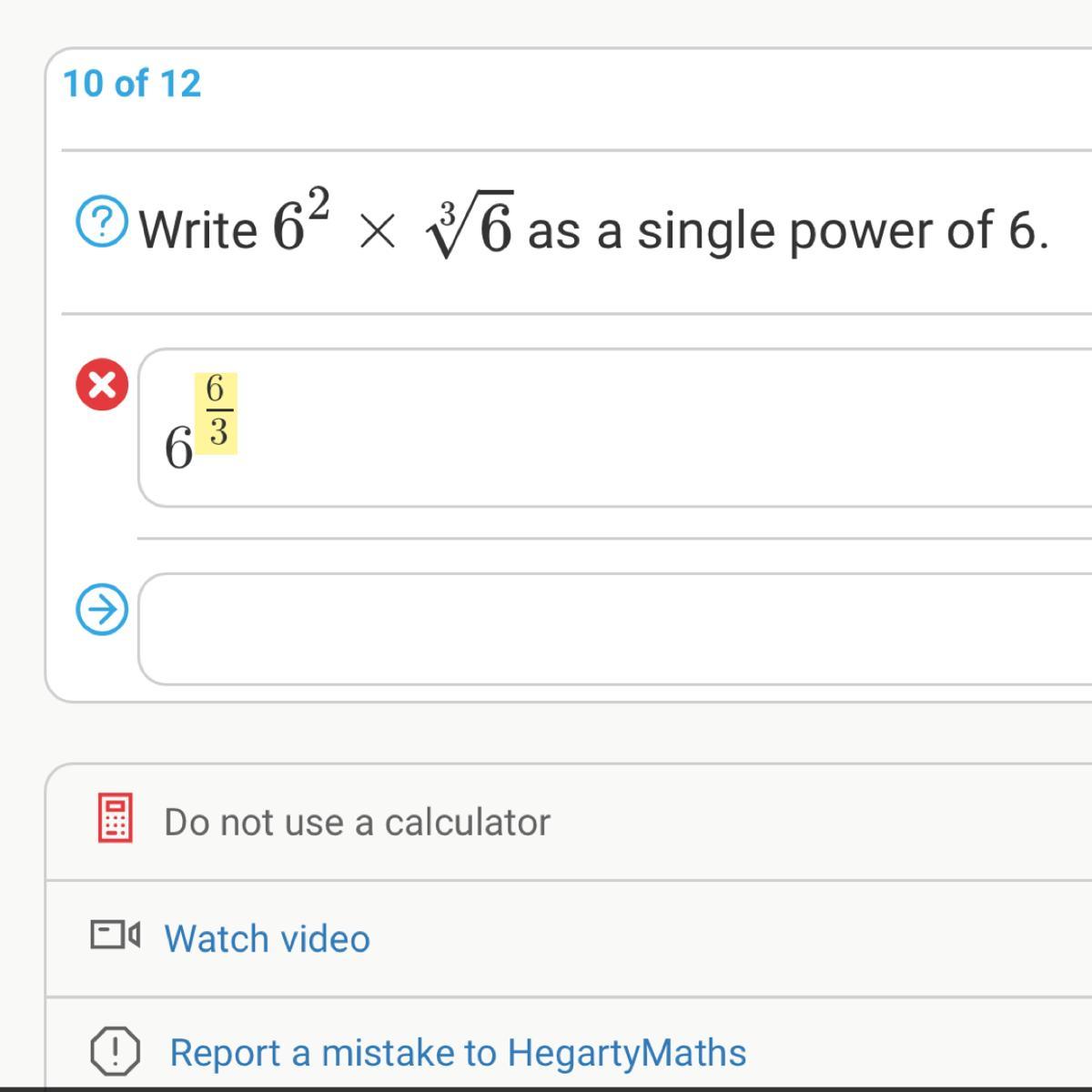The height and width of the screenshot is (1092, 1092).
Task: Click the blue question mark help icon
Action: point(102,223)
